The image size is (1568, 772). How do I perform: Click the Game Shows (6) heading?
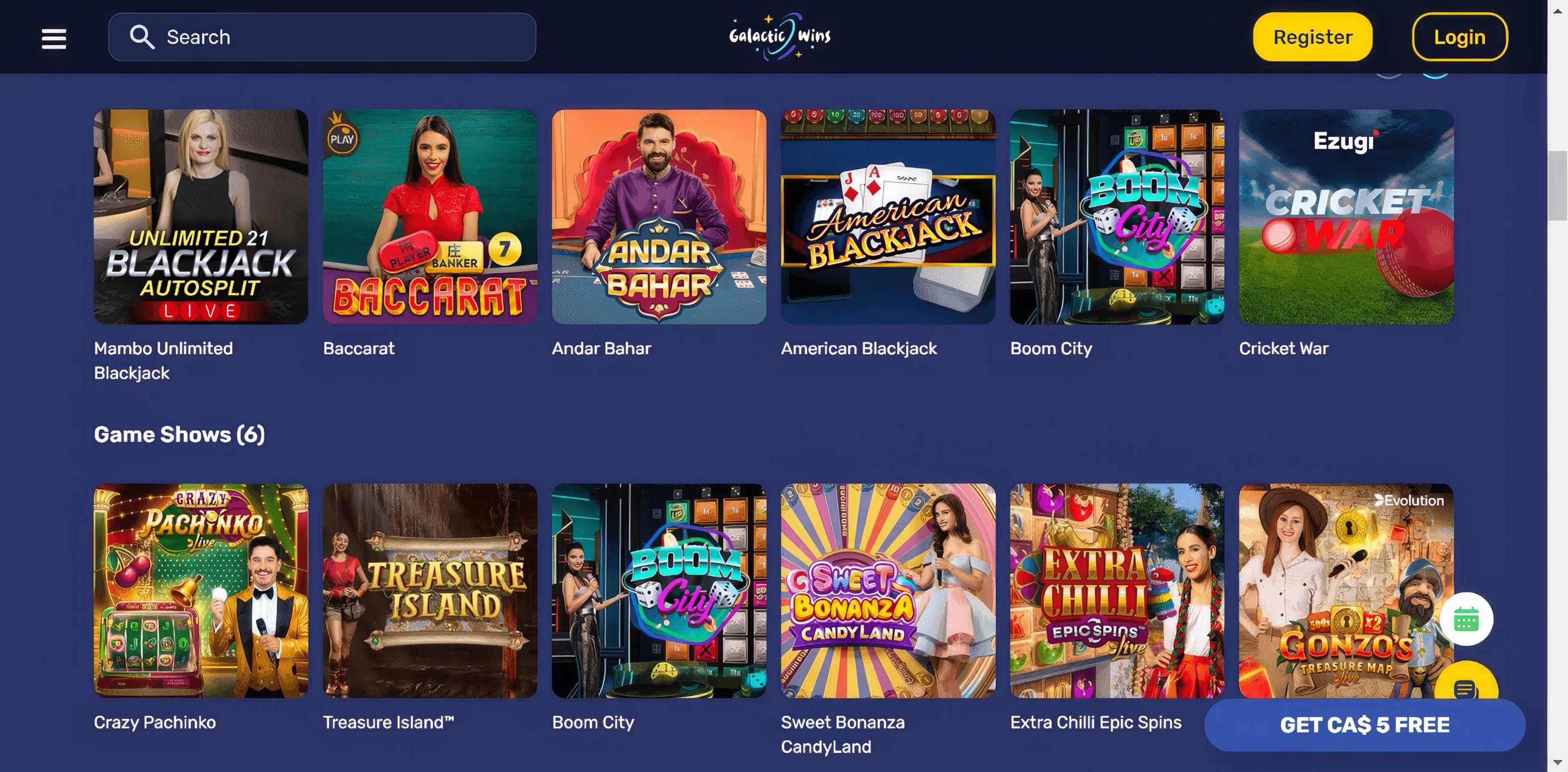point(180,434)
